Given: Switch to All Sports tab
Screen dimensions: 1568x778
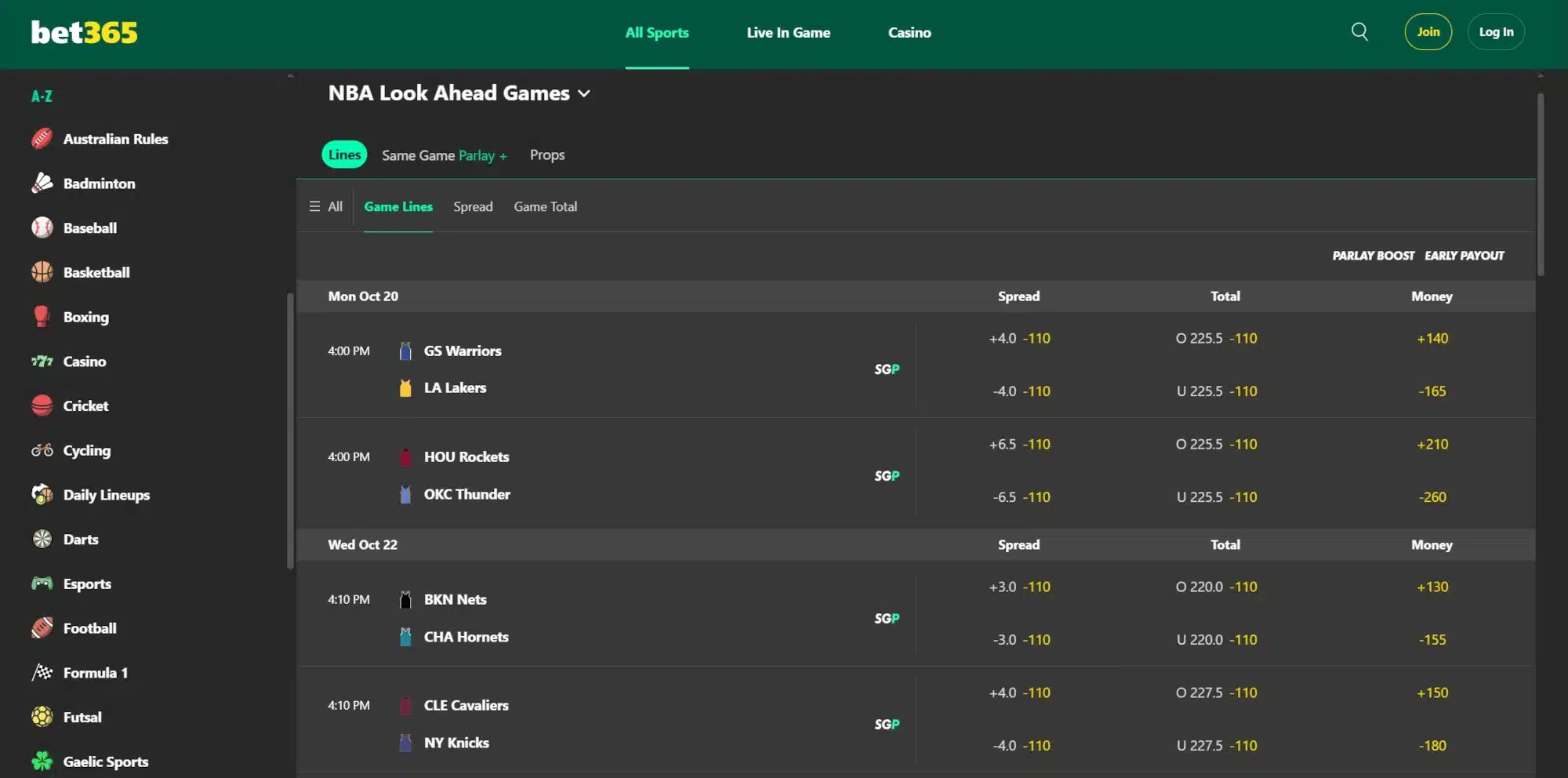Looking at the screenshot, I should click(657, 33).
